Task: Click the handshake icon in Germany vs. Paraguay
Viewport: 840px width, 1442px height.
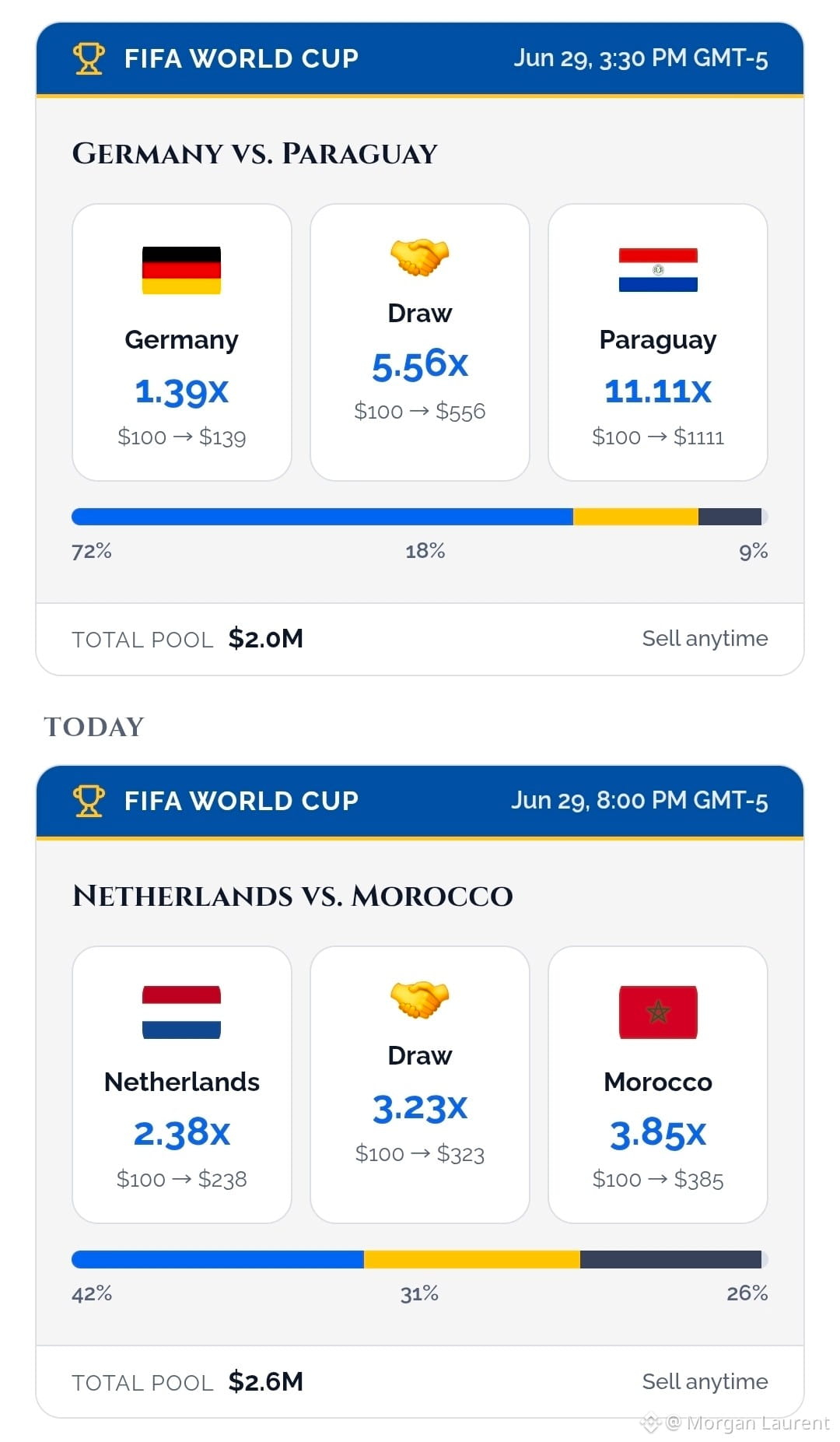Action: pos(420,257)
